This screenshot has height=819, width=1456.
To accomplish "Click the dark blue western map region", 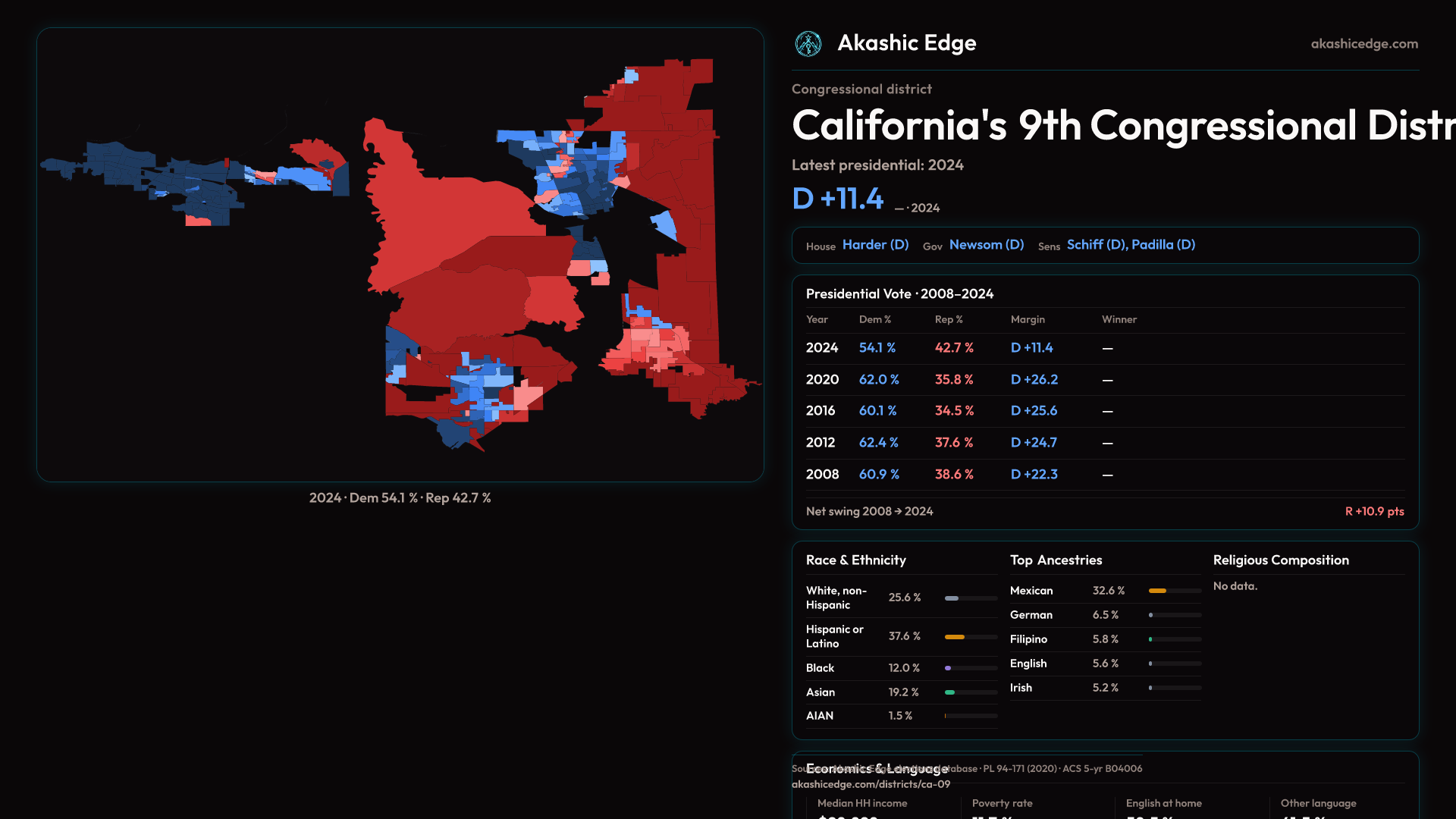I will (x=121, y=167).
